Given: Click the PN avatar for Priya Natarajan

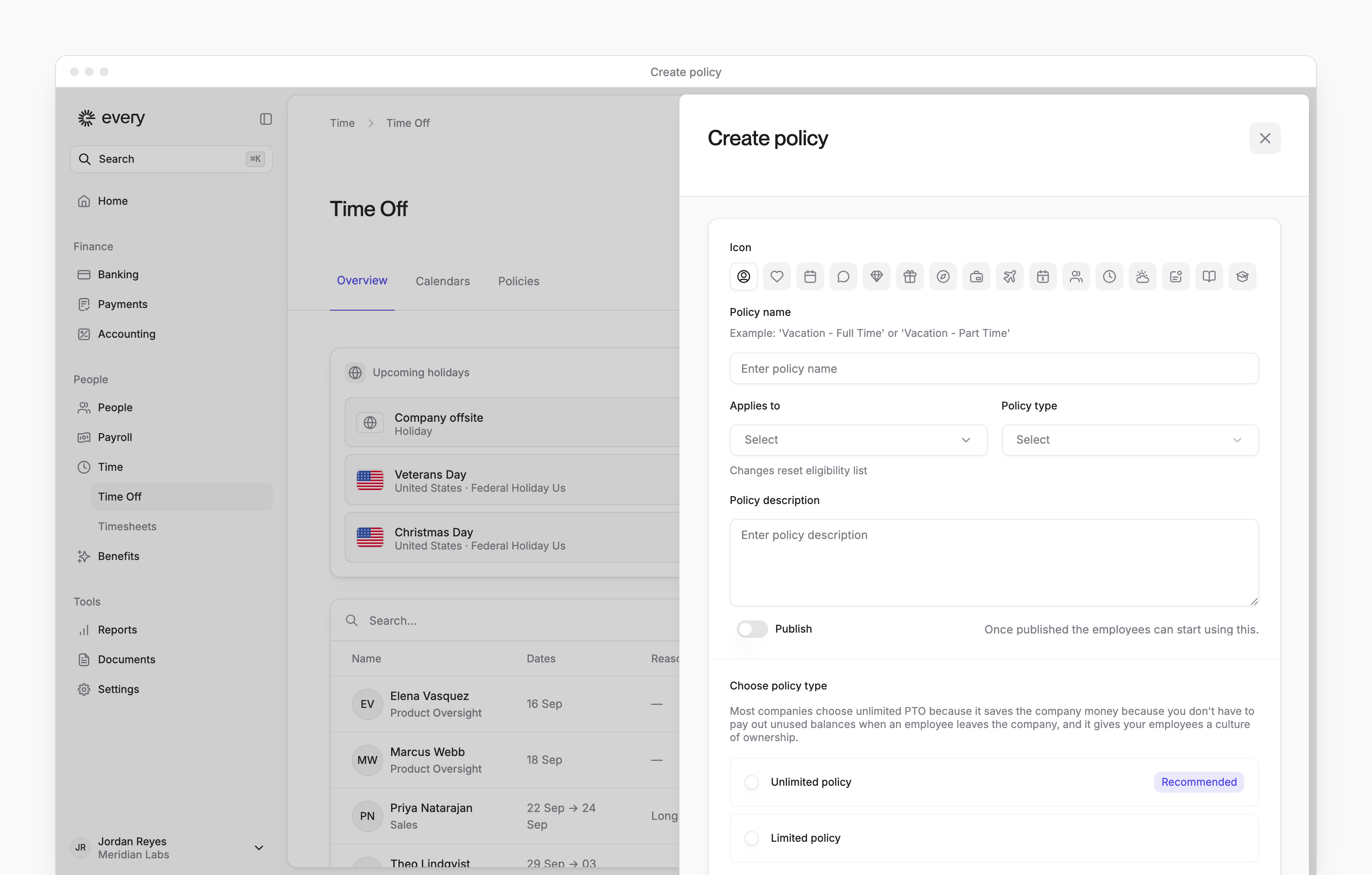Looking at the screenshot, I should click(367, 816).
